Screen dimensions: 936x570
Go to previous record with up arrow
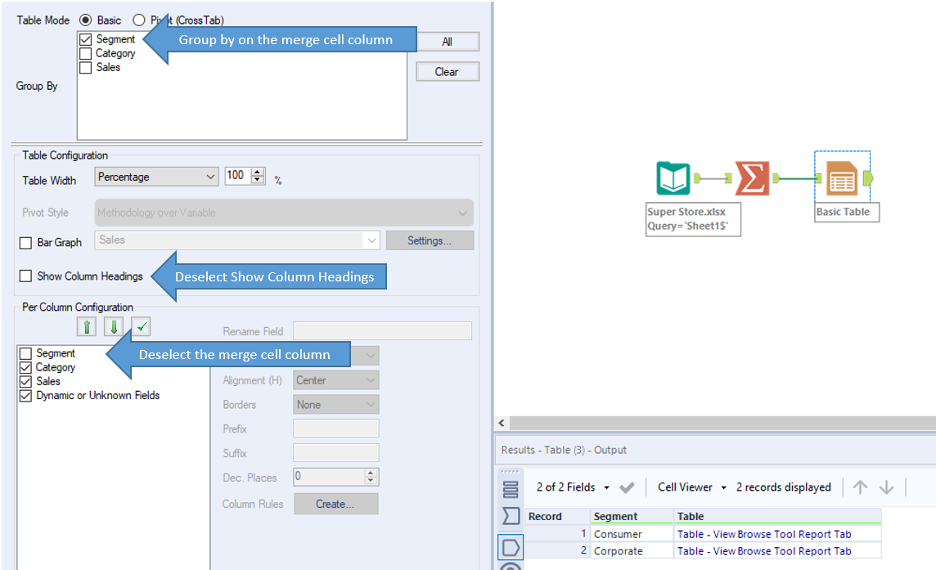coord(860,487)
